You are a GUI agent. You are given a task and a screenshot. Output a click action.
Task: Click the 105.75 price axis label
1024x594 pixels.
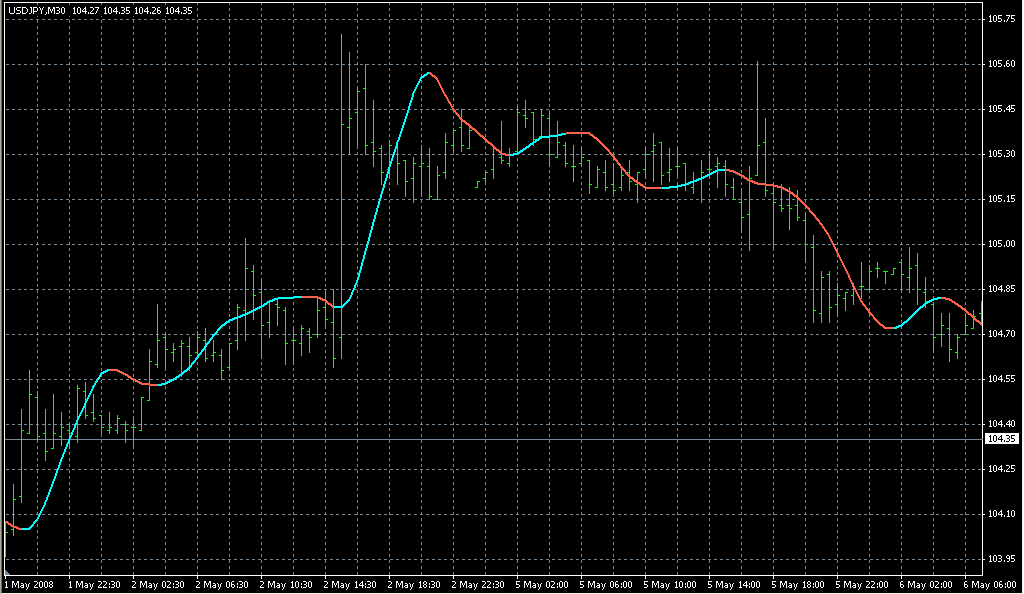[1001, 19]
